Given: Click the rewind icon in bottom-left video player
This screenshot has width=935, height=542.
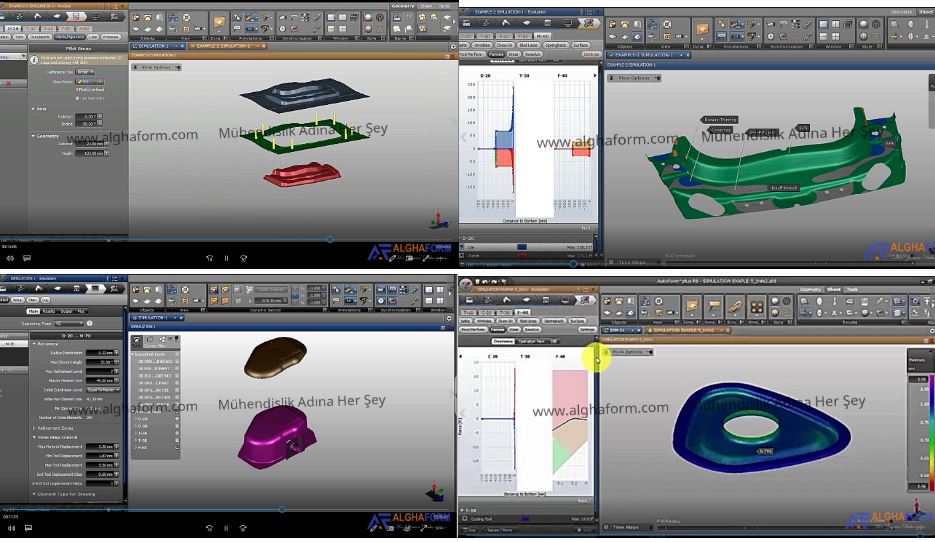Looking at the screenshot, I should click(209, 528).
